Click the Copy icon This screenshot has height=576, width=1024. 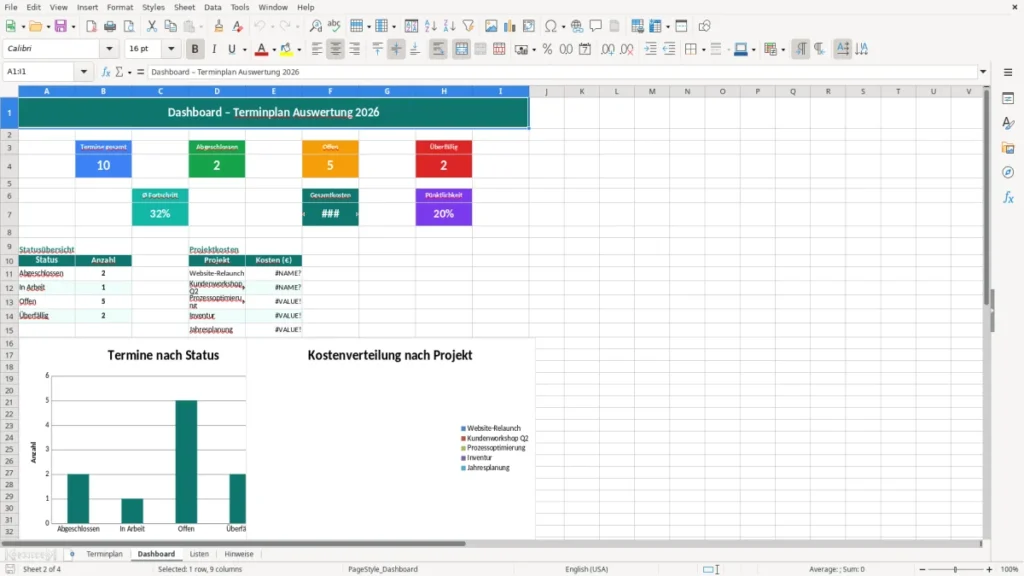point(170,26)
